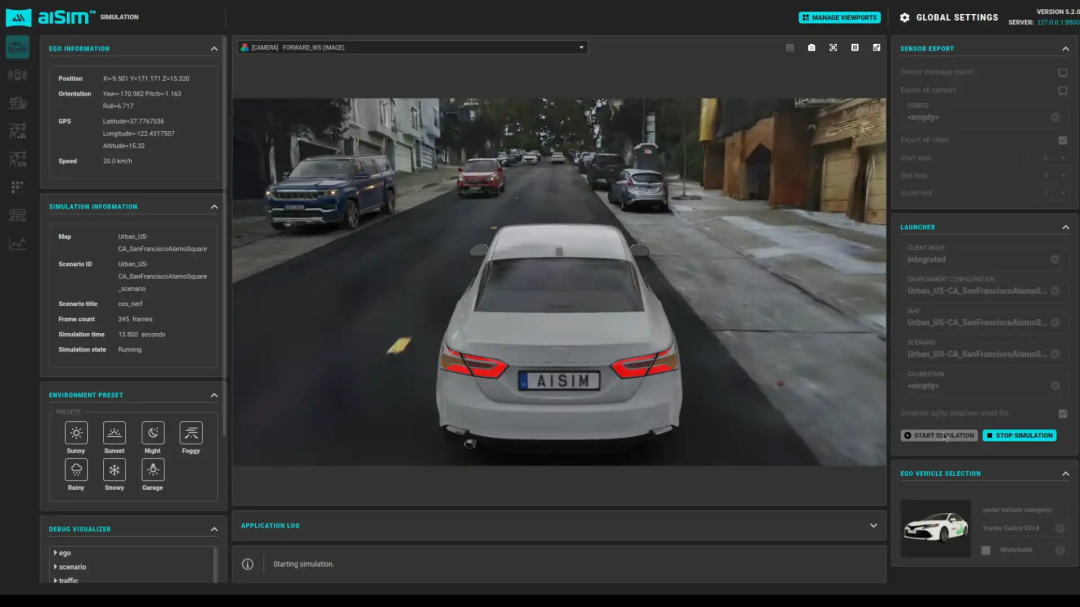Click the viewport pause icon

pyautogui.click(x=855, y=48)
